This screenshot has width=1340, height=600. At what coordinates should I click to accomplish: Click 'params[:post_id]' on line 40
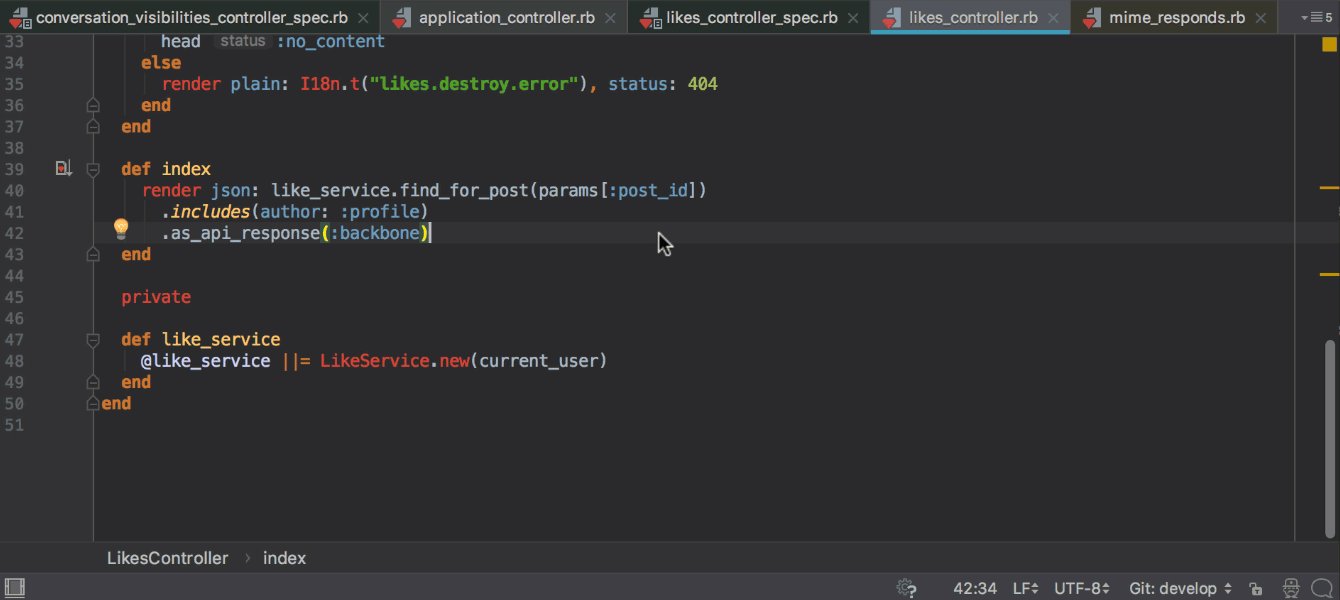click(x=618, y=190)
